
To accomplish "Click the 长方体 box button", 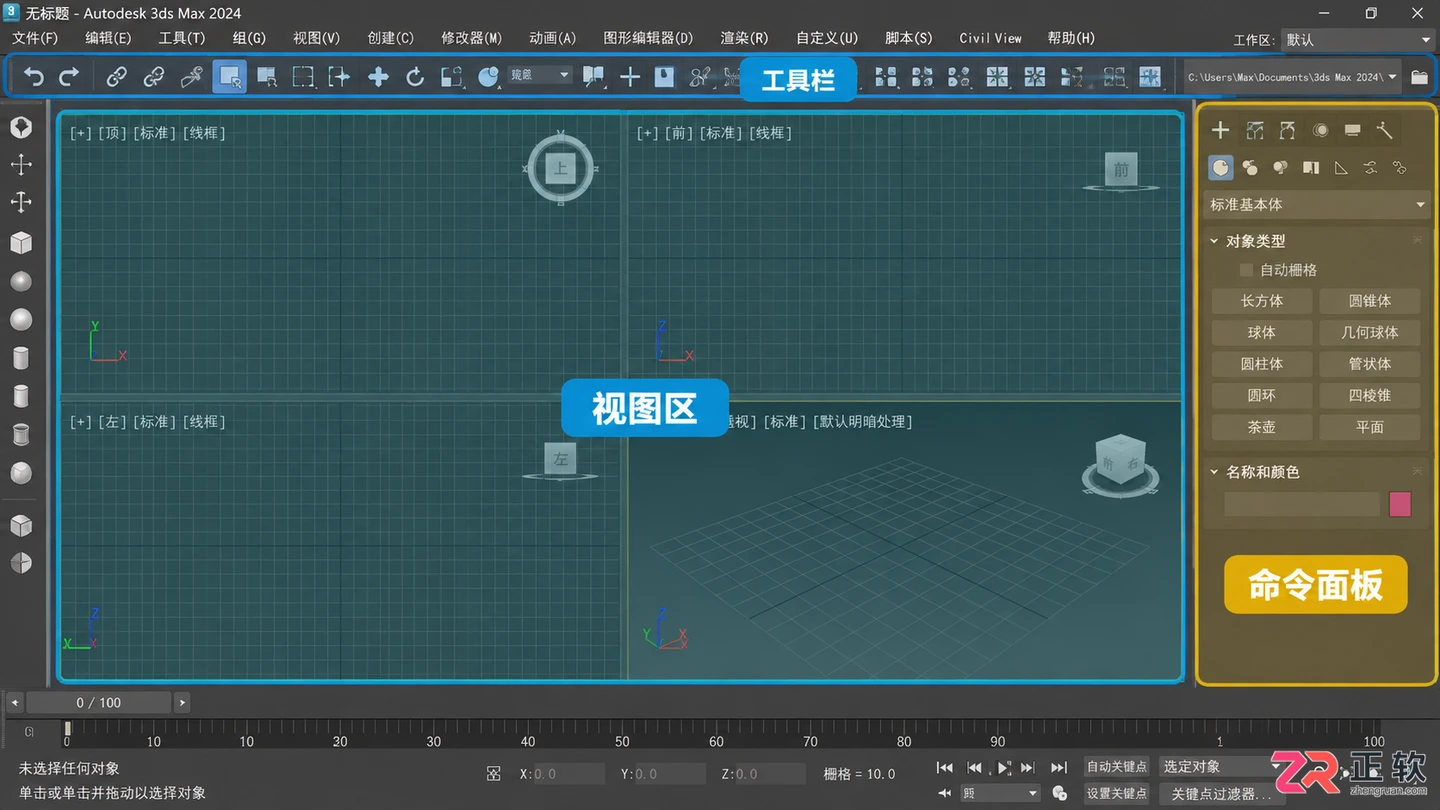I will [x=1262, y=301].
